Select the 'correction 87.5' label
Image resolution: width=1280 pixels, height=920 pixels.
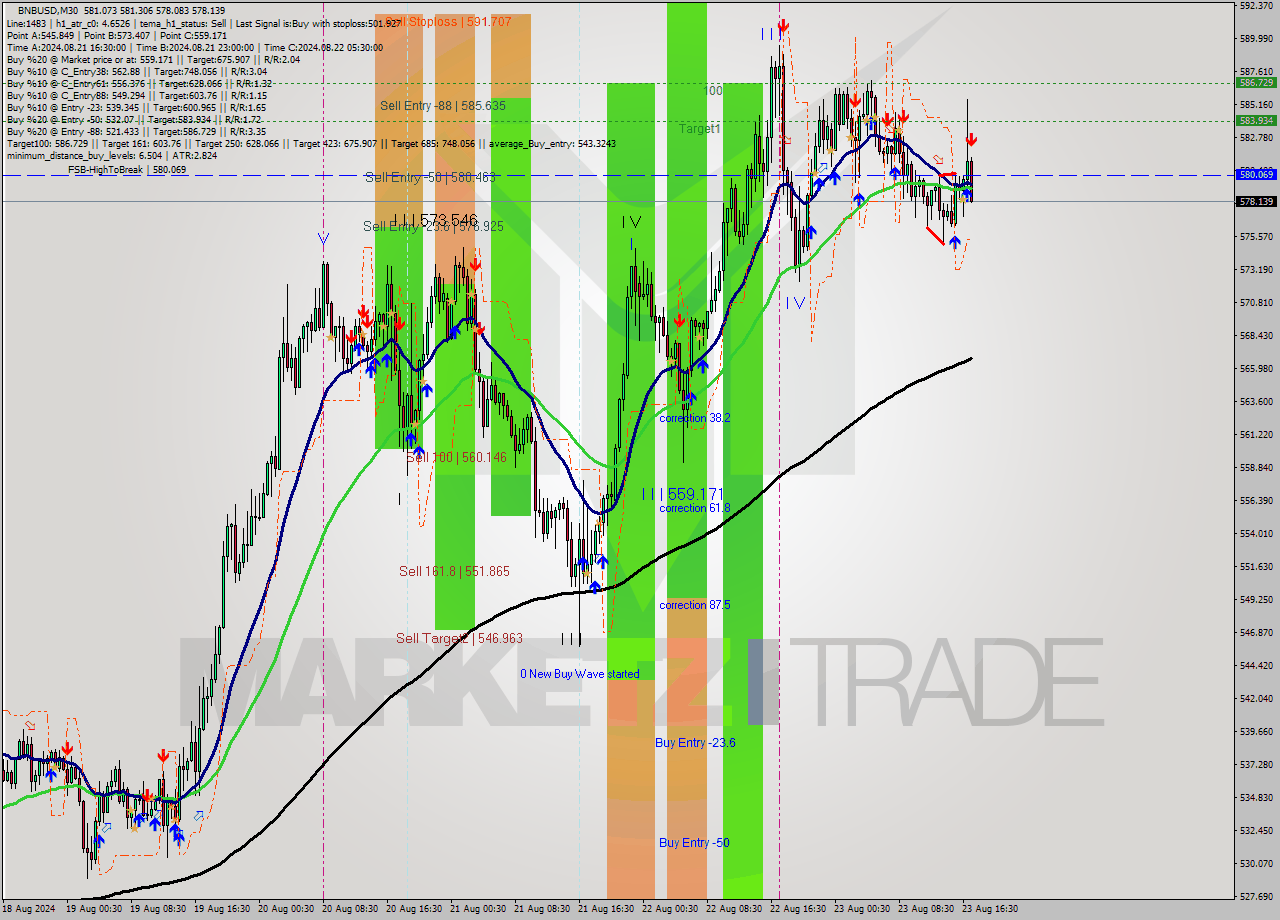pyautogui.click(x=694, y=605)
